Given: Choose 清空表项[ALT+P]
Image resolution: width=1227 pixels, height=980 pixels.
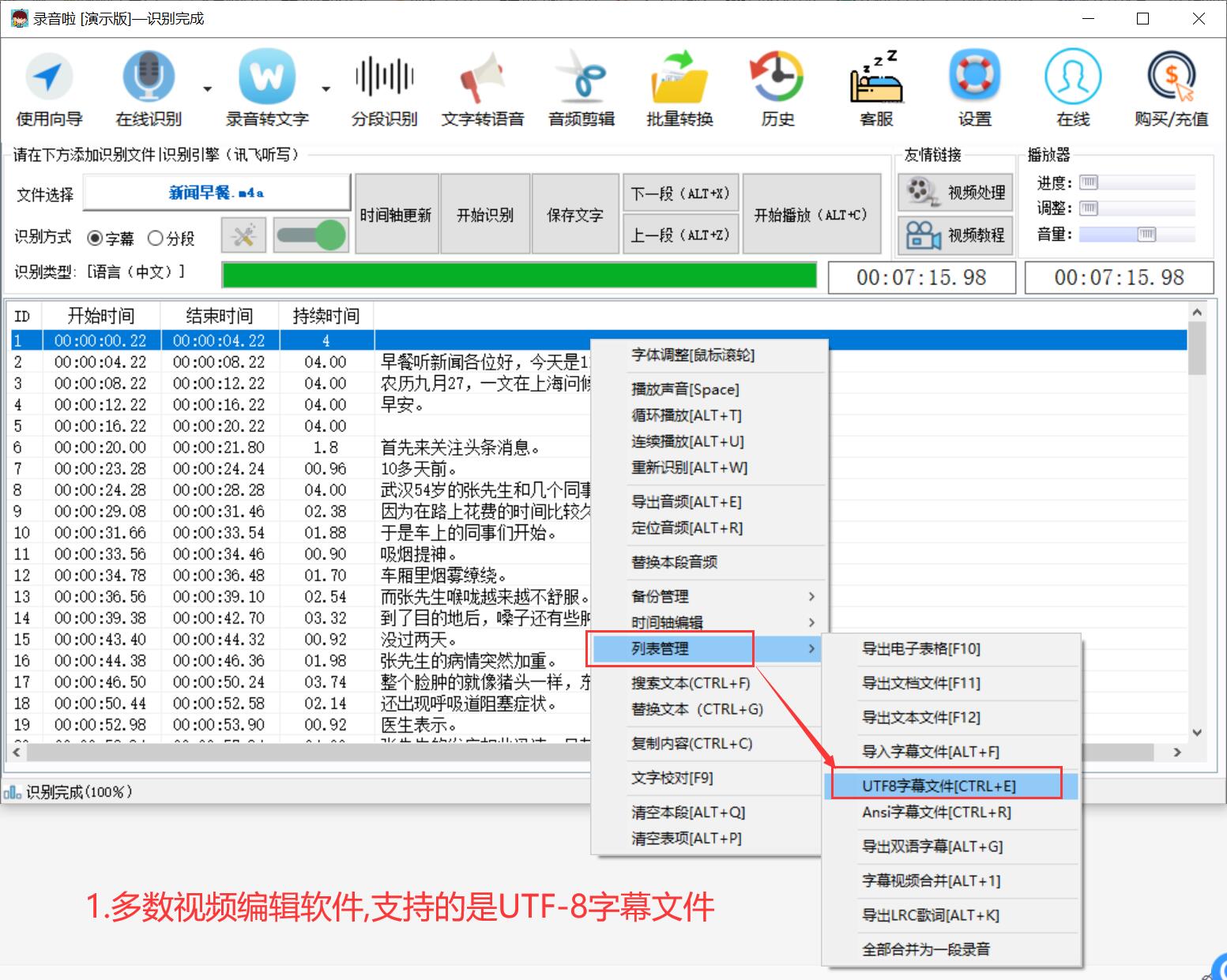Looking at the screenshot, I should (709, 838).
